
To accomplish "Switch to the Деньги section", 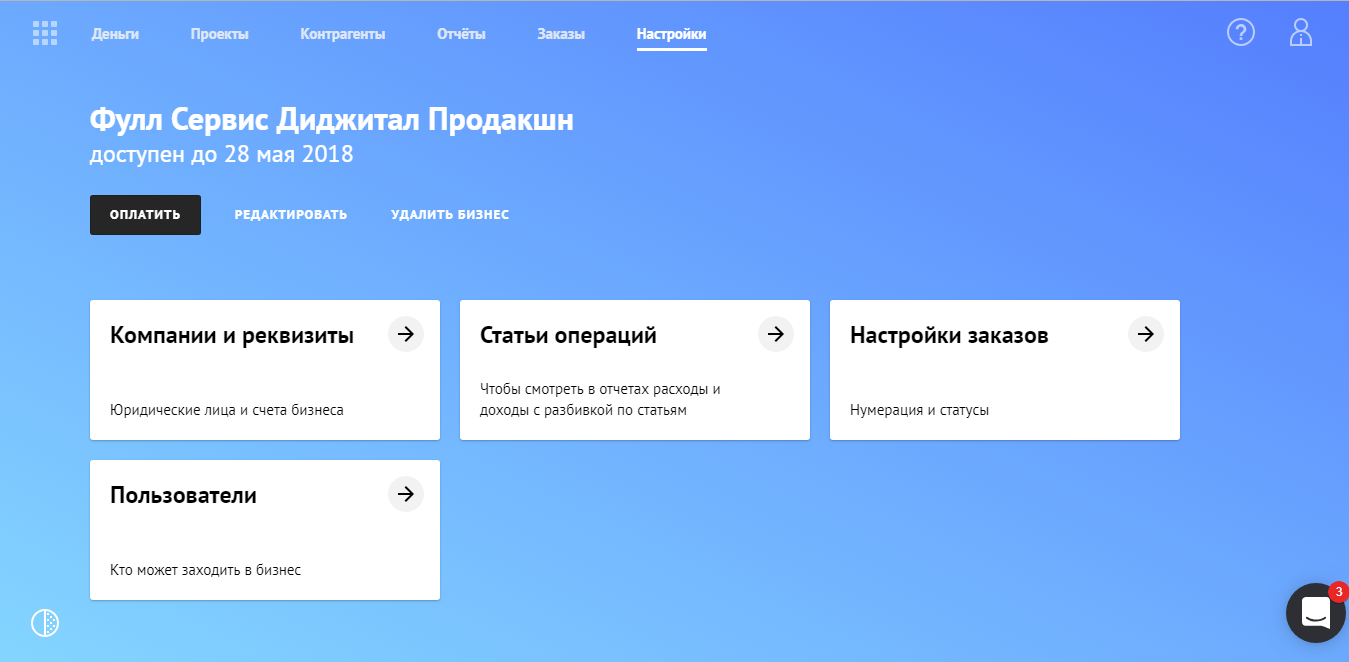I will [116, 32].
